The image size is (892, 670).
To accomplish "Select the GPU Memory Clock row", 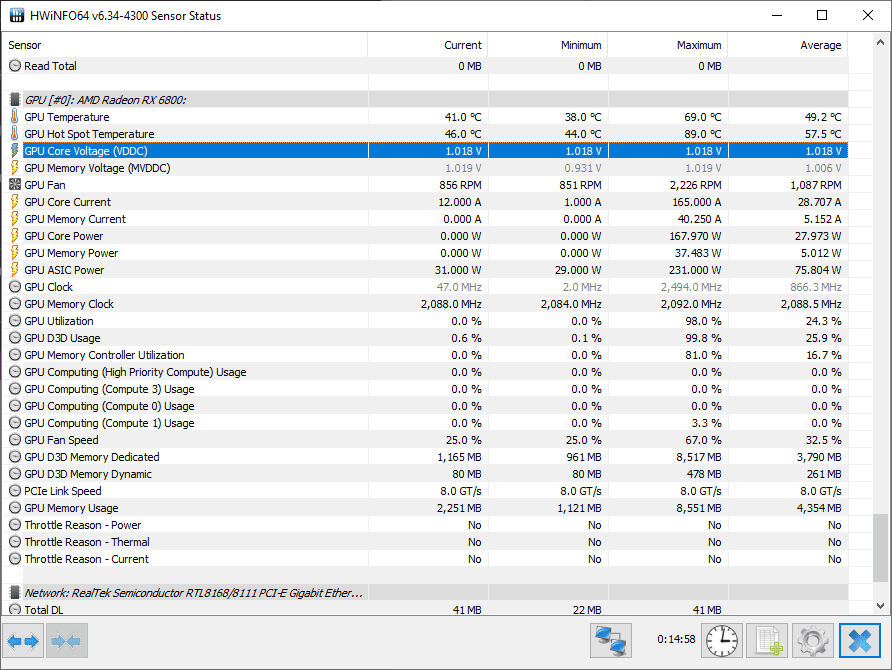I will tap(425, 304).
